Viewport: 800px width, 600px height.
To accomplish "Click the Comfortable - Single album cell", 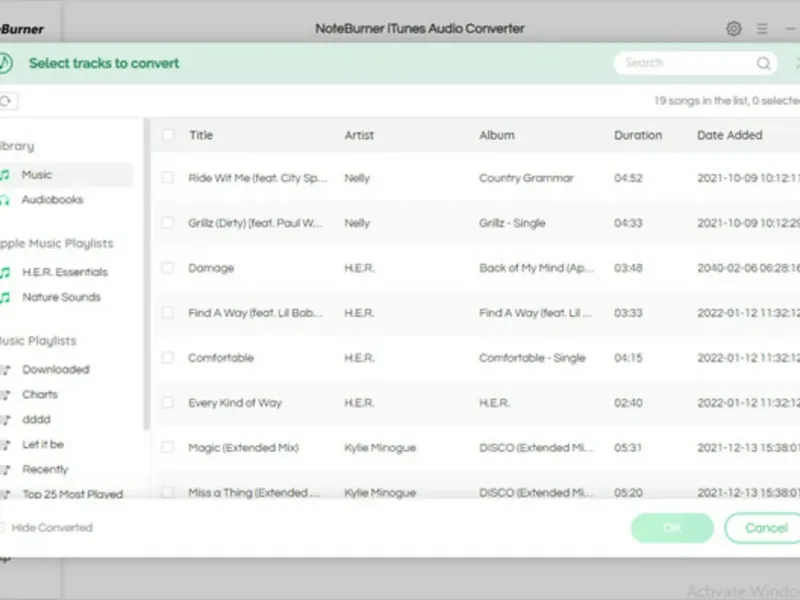I will (532, 358).
